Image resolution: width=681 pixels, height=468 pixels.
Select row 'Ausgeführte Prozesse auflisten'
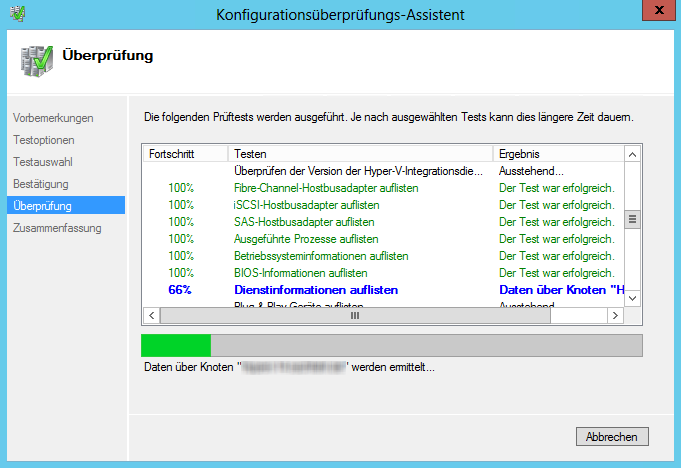[x=383, y=239]
